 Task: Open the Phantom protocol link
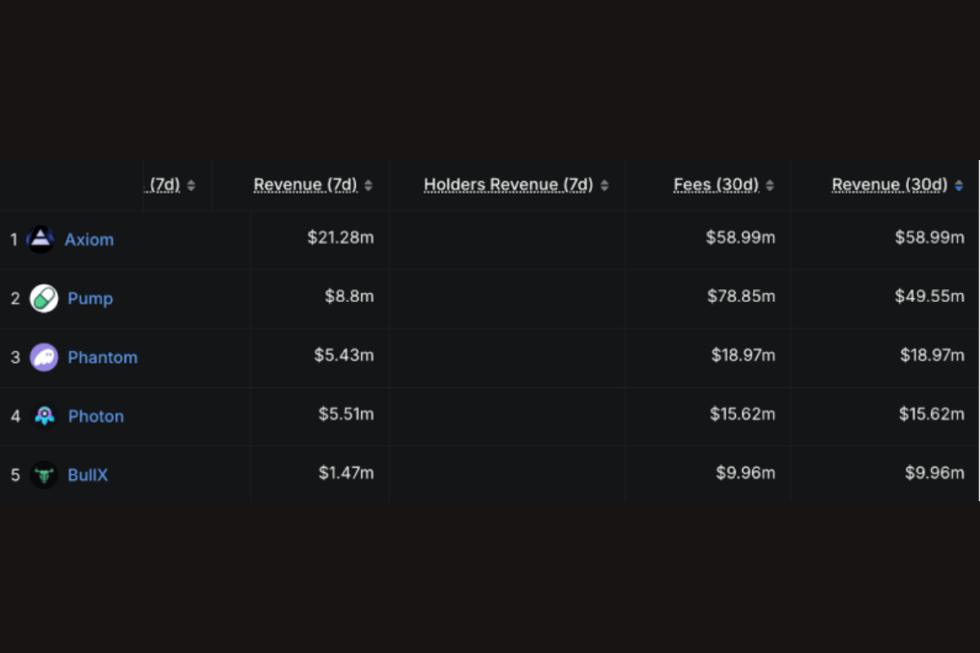[102, 358]
